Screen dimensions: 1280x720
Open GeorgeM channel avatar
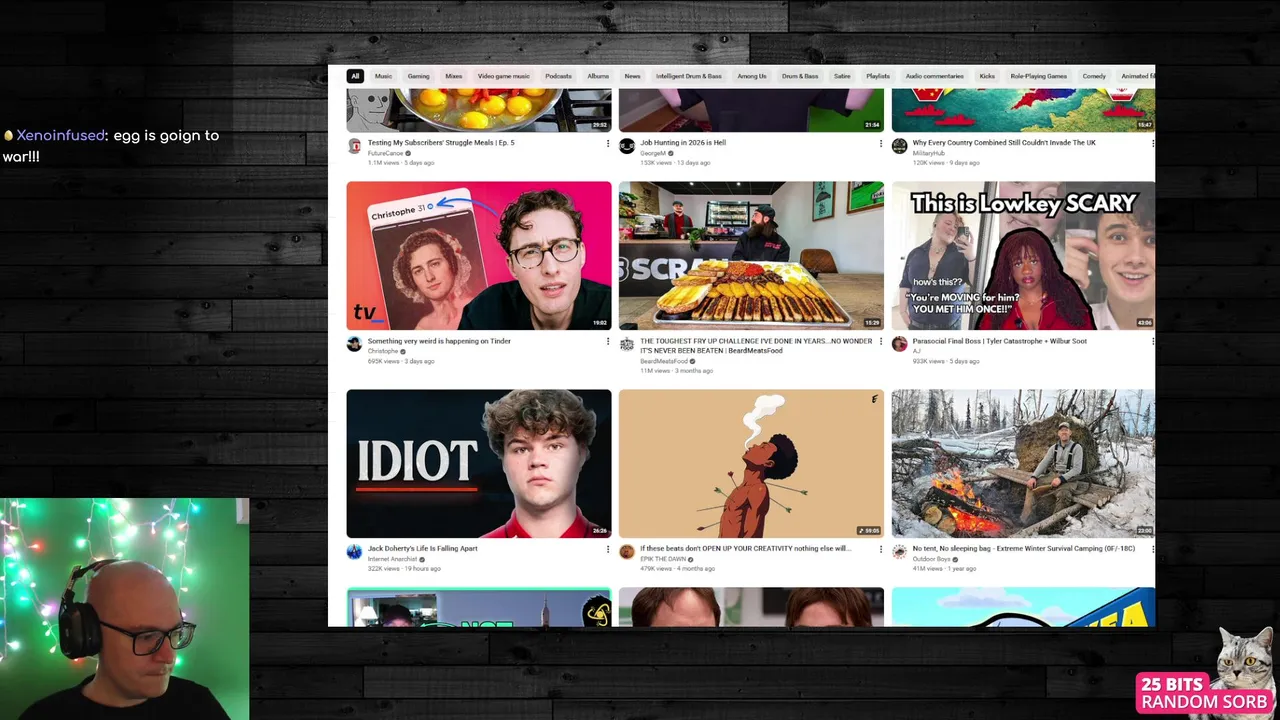tap(626, 146)
